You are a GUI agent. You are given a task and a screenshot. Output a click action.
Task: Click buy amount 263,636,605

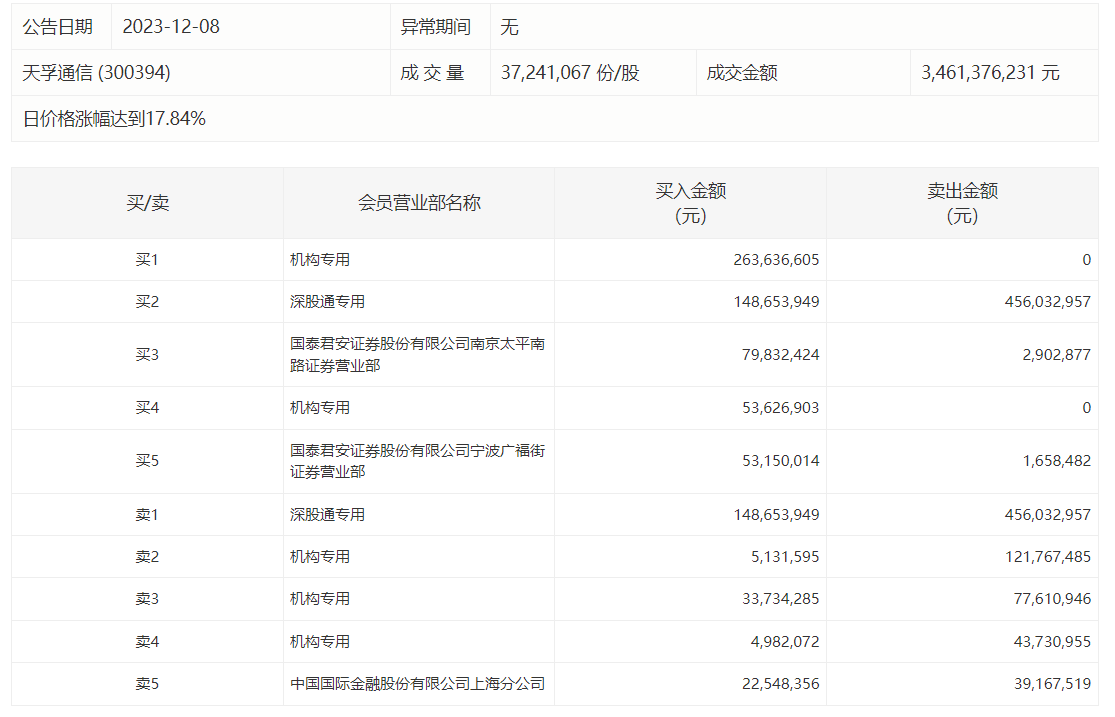pyautogui.click(x=776, y=260)
